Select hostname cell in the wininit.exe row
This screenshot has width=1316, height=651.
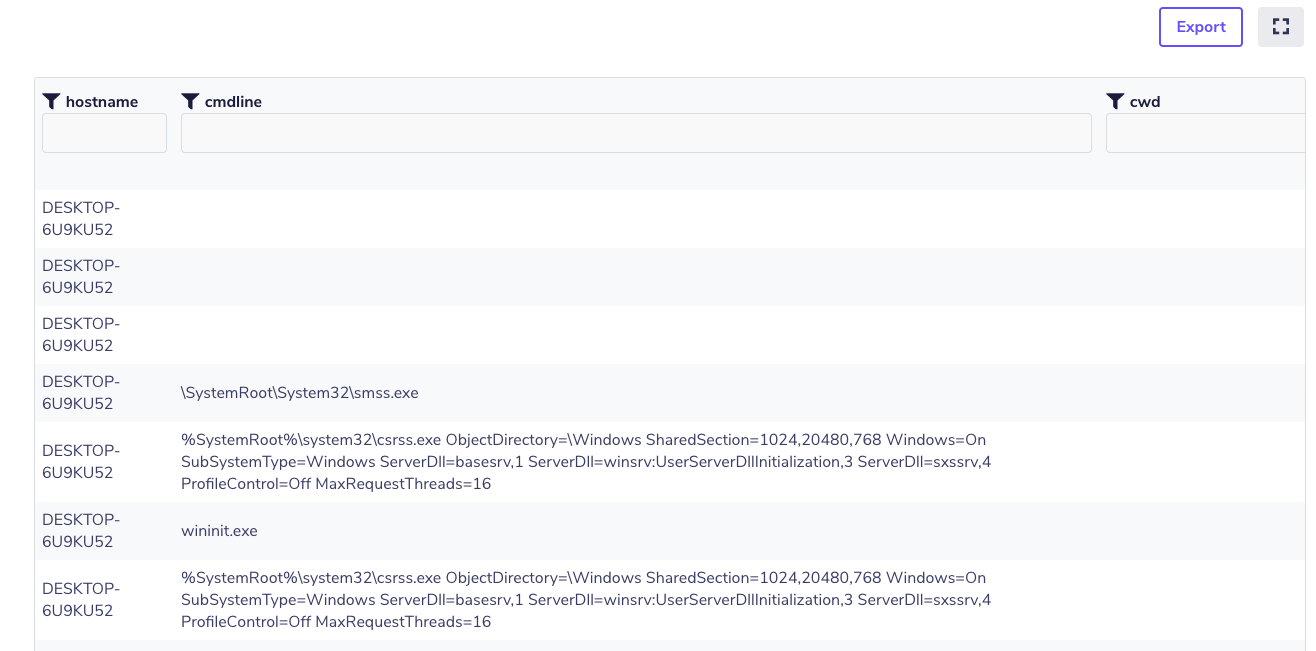tap(81, 531)
